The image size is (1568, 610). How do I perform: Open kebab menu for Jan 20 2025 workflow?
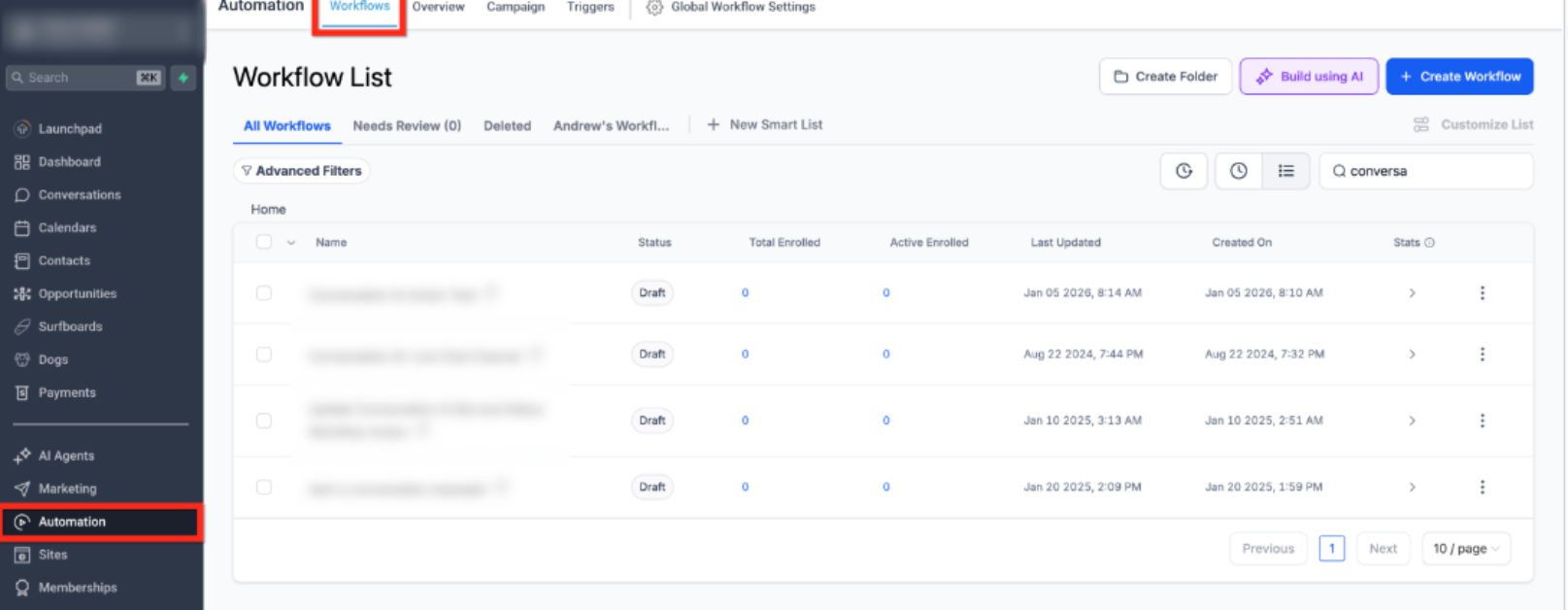click(x=1482, y=487)
